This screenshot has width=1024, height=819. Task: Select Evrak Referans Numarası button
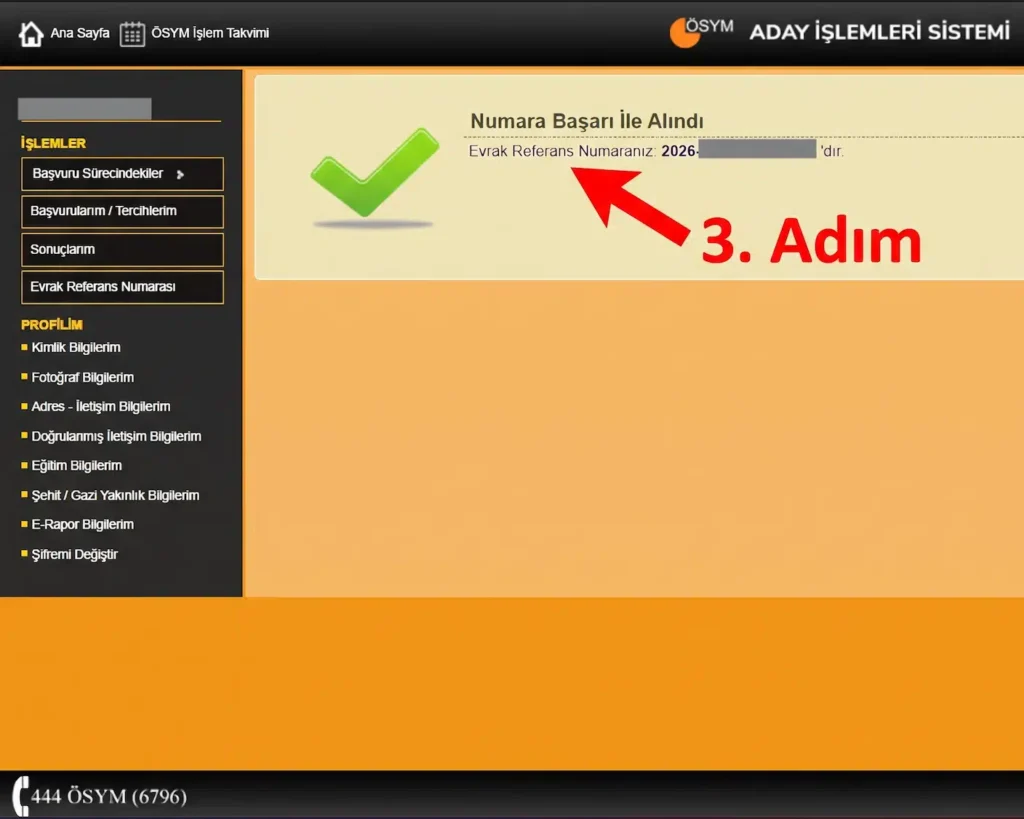point(122,287)
